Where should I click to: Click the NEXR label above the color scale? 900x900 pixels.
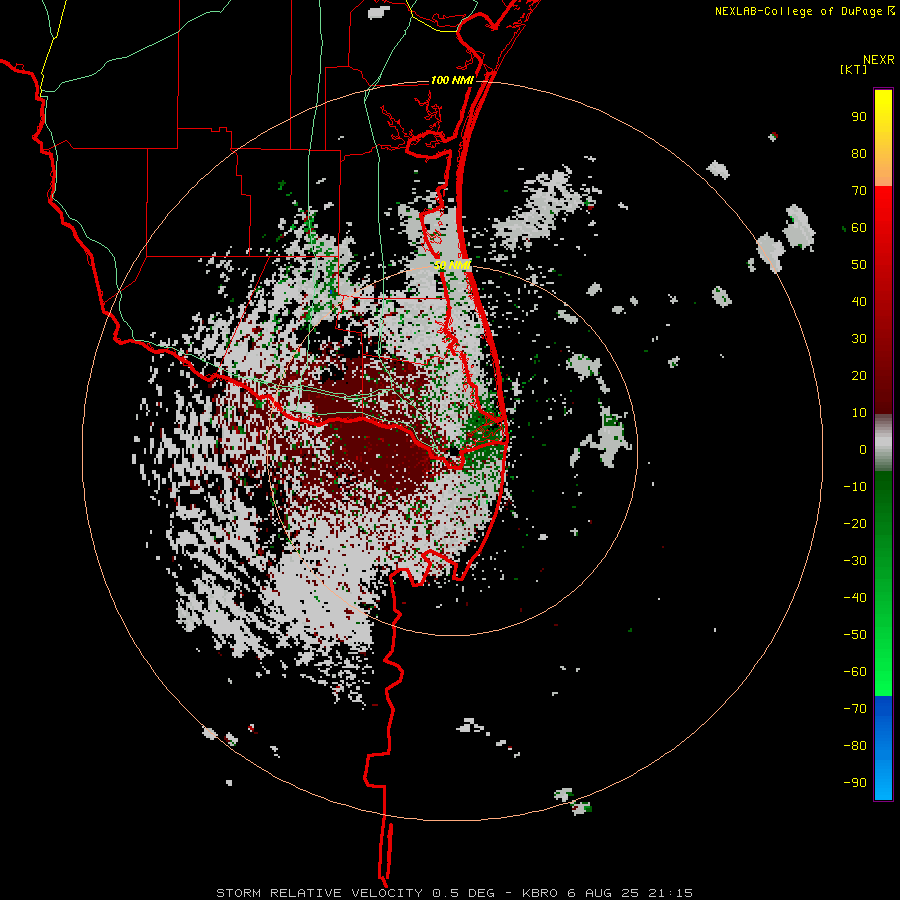point(879,60)
